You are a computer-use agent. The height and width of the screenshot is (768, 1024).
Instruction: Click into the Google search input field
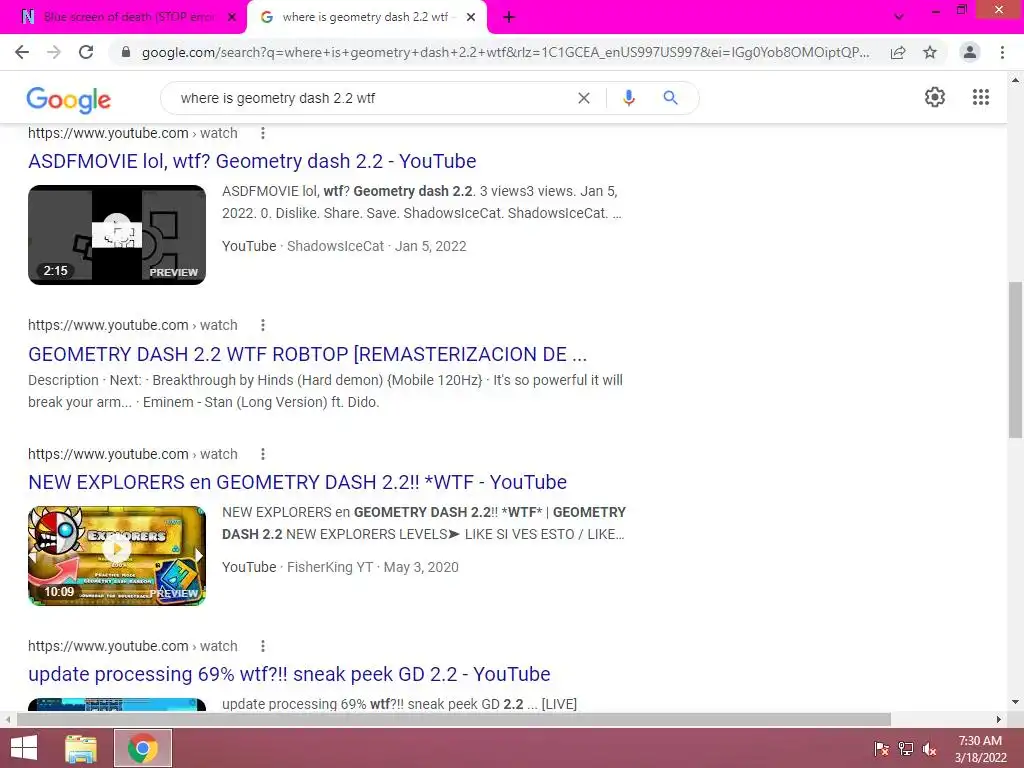pyautogui.click(x=372, y=98)
